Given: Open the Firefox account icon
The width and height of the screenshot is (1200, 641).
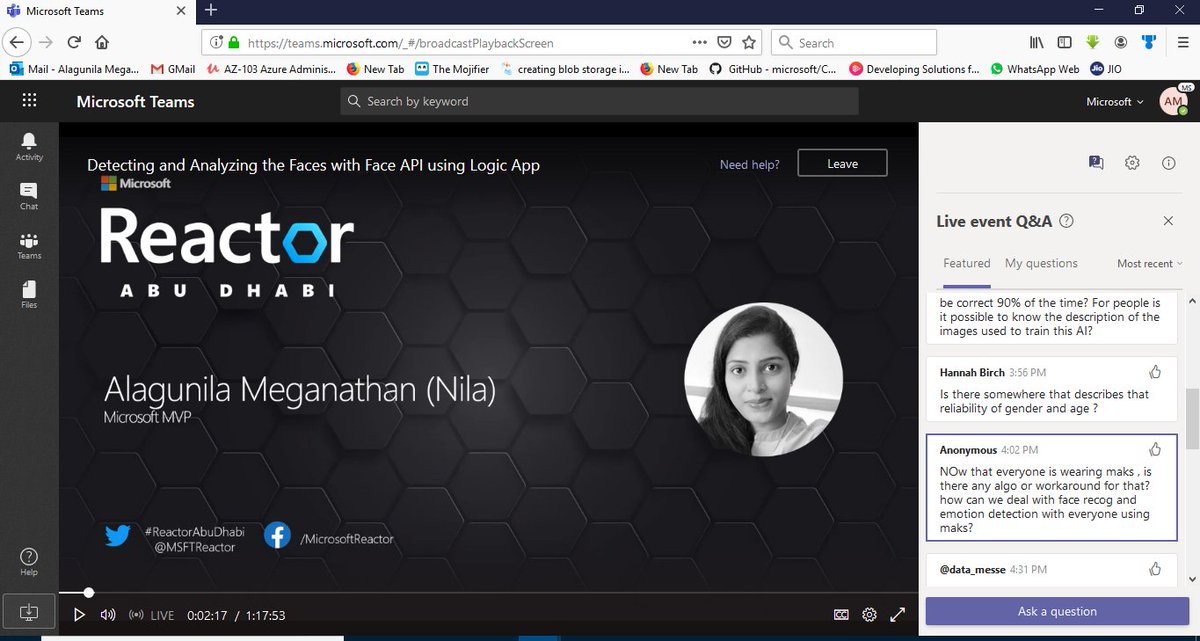Looking at the screenshot, I should pos(1121,43).
